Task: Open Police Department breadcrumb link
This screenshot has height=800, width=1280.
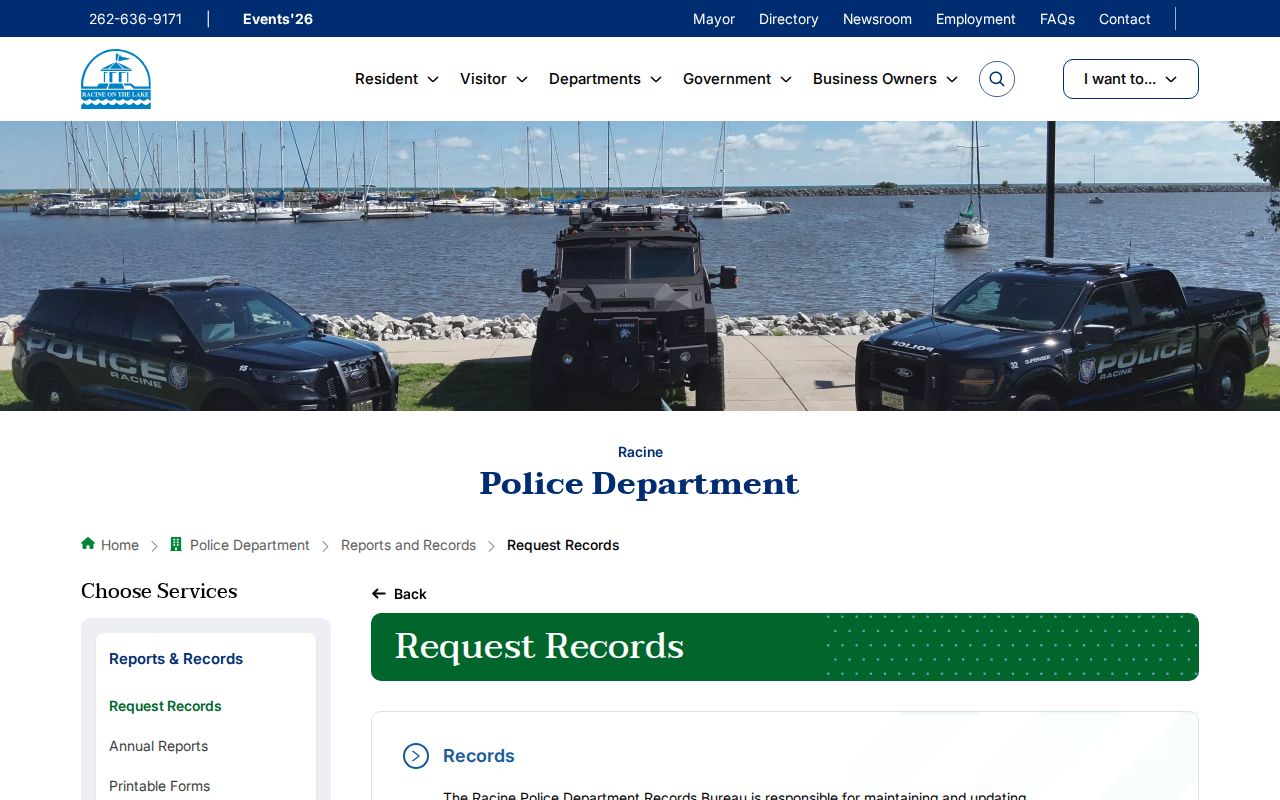Action: tap(250, 545)
